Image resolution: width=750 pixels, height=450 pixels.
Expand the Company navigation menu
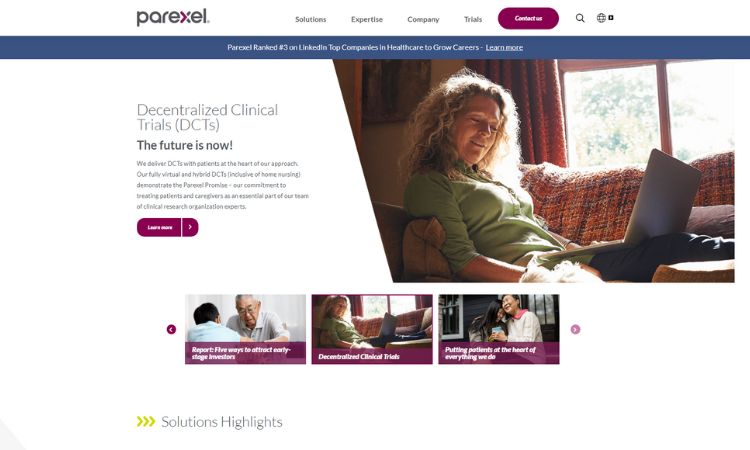tap(423, 19)
